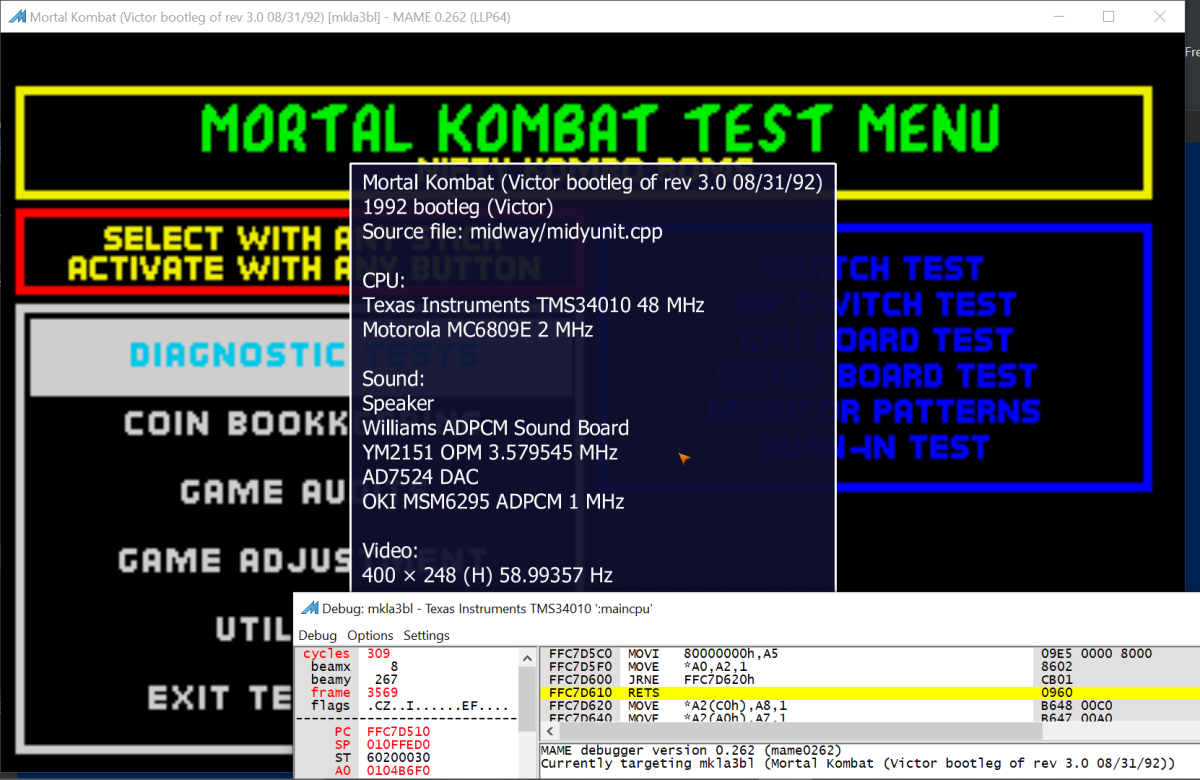The width and height of the screenshot is (1200, 780).
Task: Click 'Motorola MC6809E 2 MHz' info line
Action: click(478, 329)
